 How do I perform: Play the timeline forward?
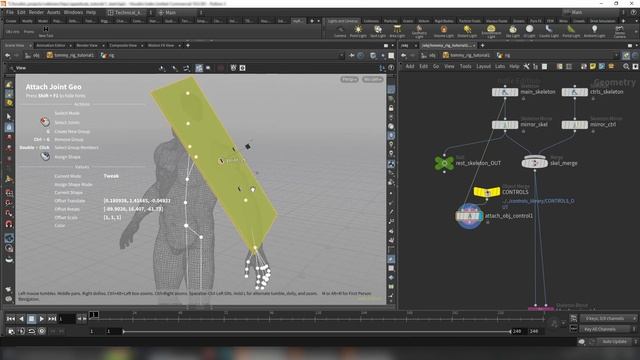(42, 319)
